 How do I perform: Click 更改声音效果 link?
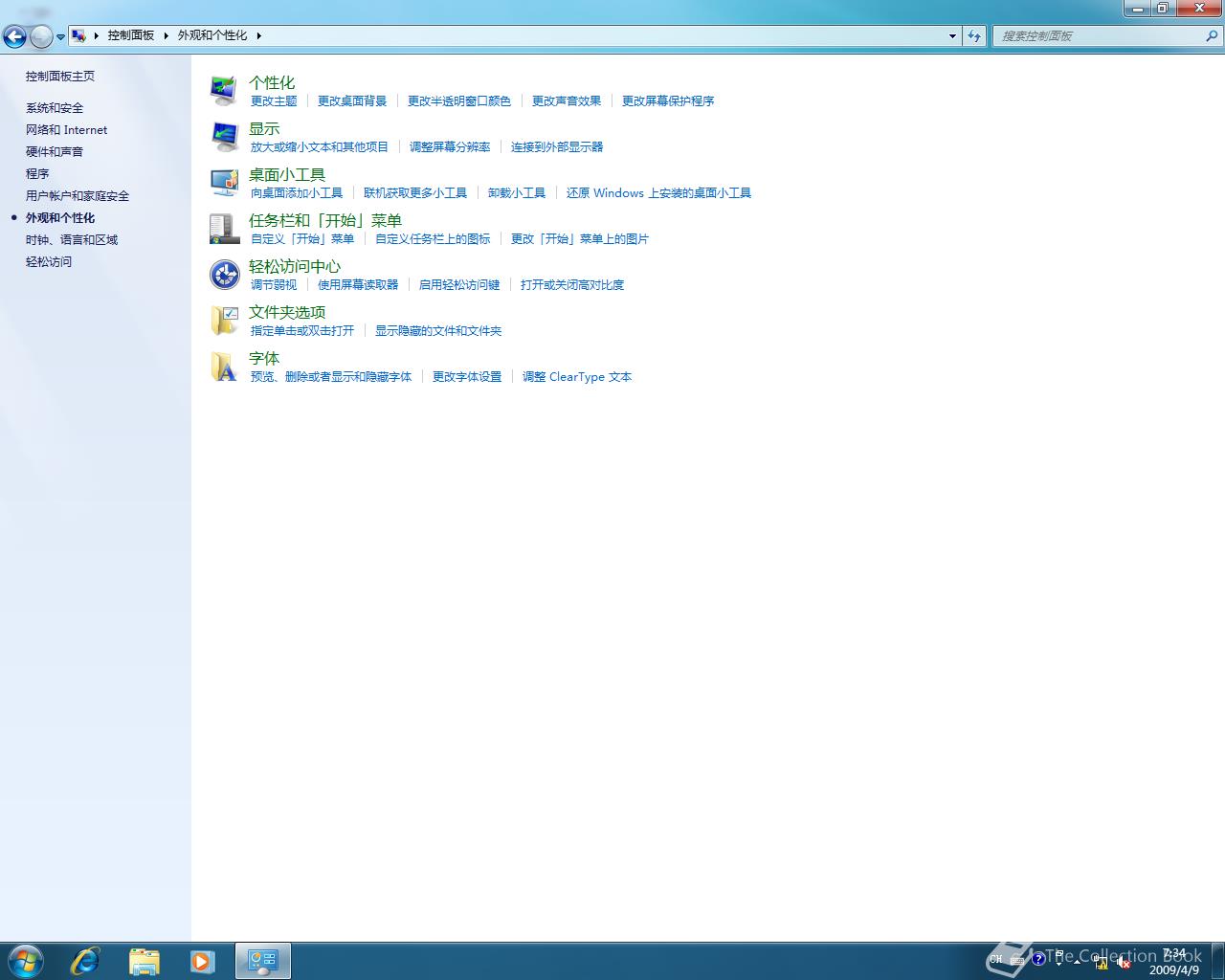click(x=567, y=101)
